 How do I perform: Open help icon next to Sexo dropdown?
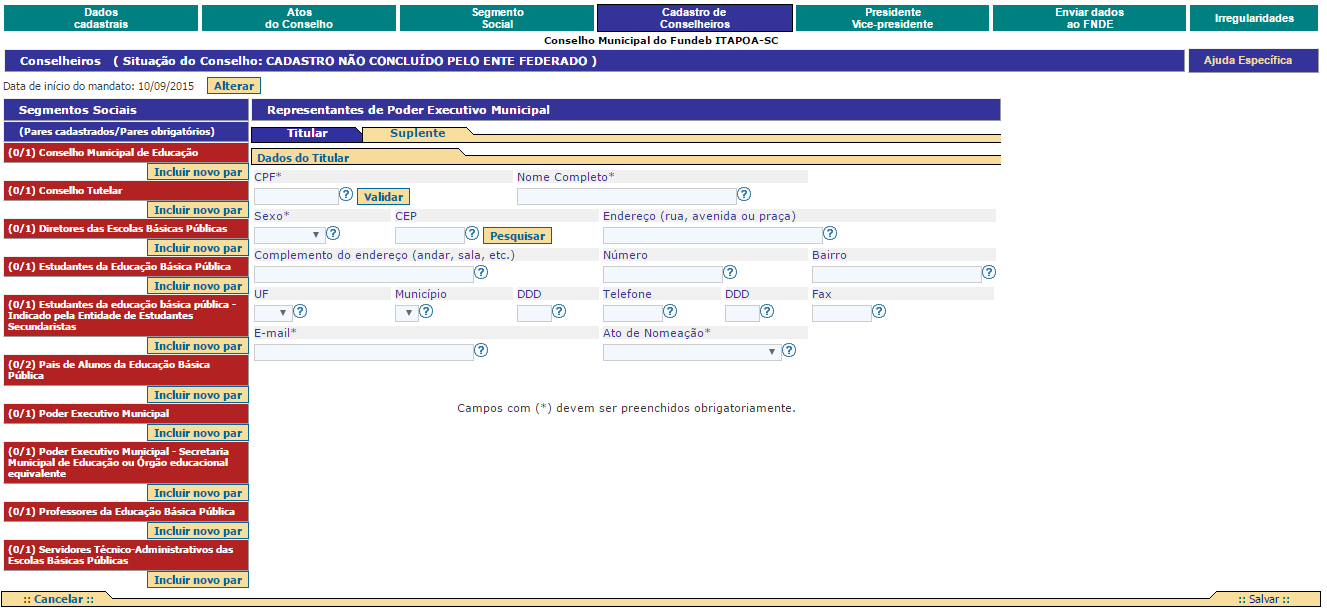click(x=333, y=234)
